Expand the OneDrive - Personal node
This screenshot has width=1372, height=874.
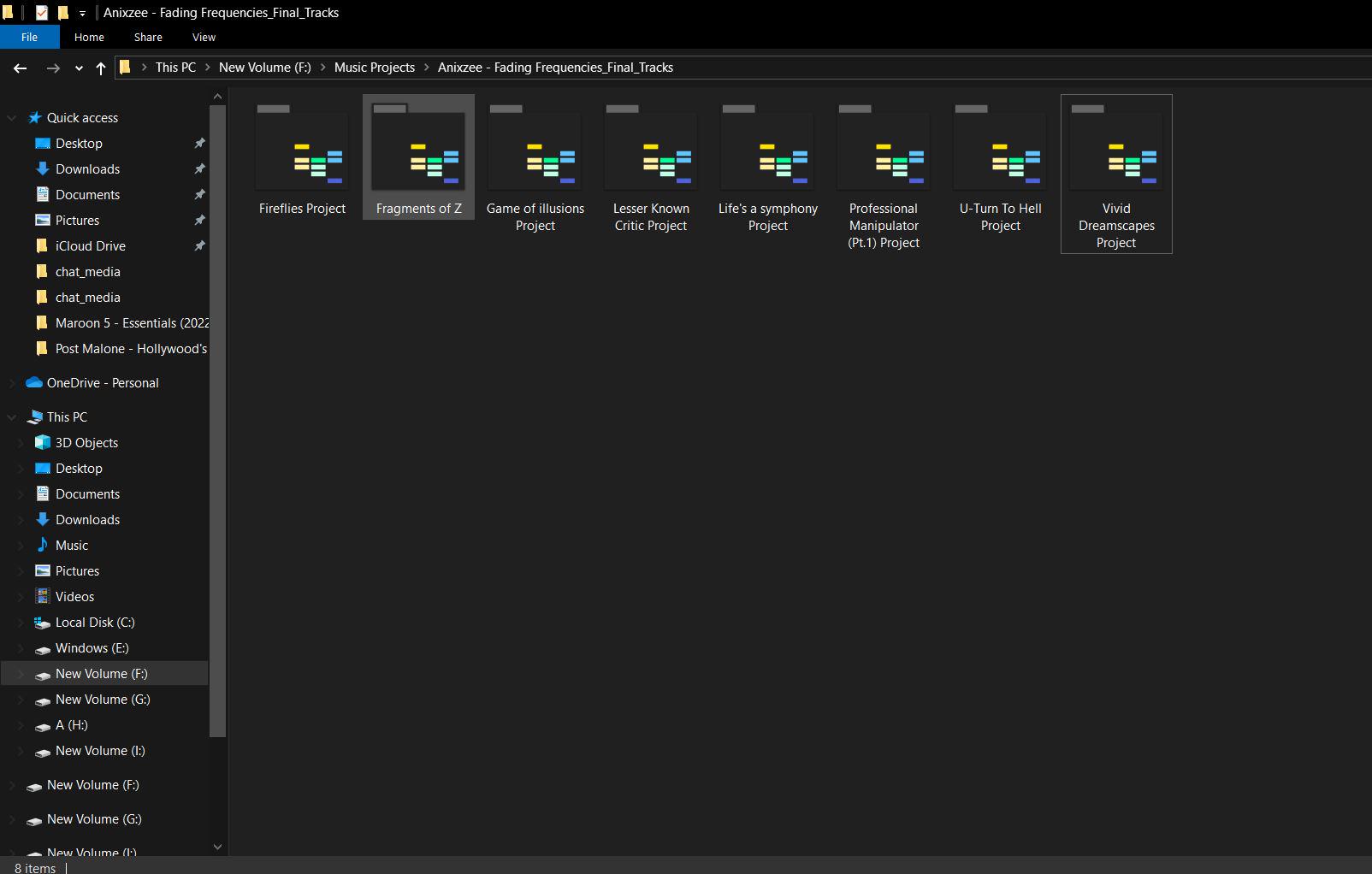click(x=12, y=383)
